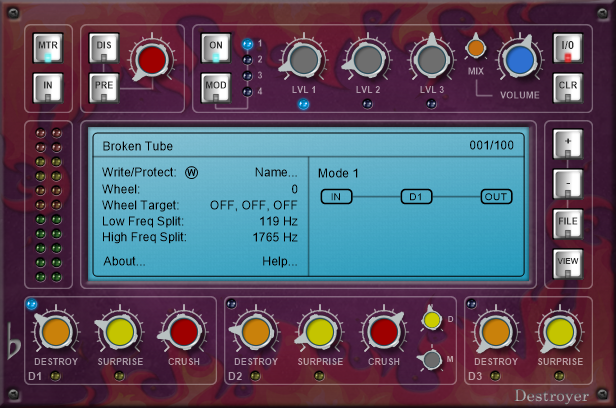The width and height of the screenshot is (616, 408).
Task: Click the red knob beside DIS
Action: click(x=150, y=60)
